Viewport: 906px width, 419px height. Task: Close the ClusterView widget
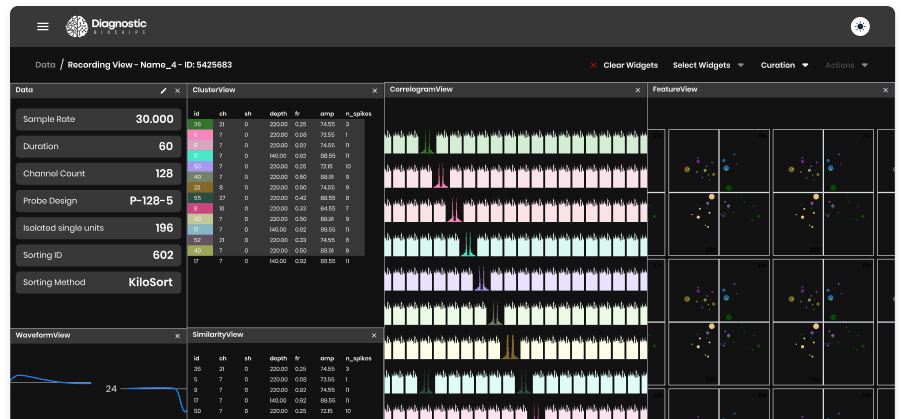coord(374,91)
